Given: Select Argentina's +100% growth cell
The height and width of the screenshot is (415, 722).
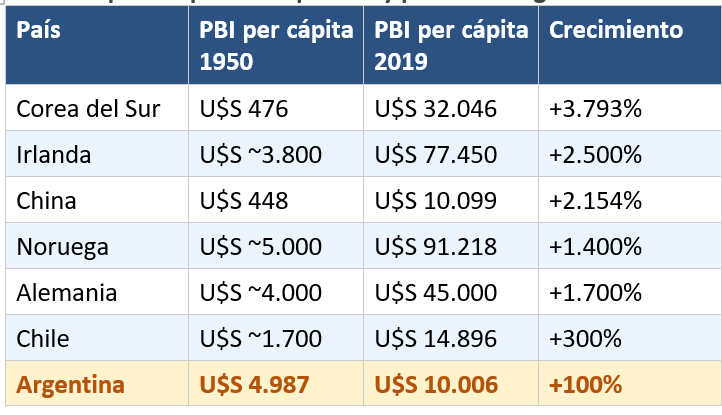Looking at the screenshot, I should (586, 384).
